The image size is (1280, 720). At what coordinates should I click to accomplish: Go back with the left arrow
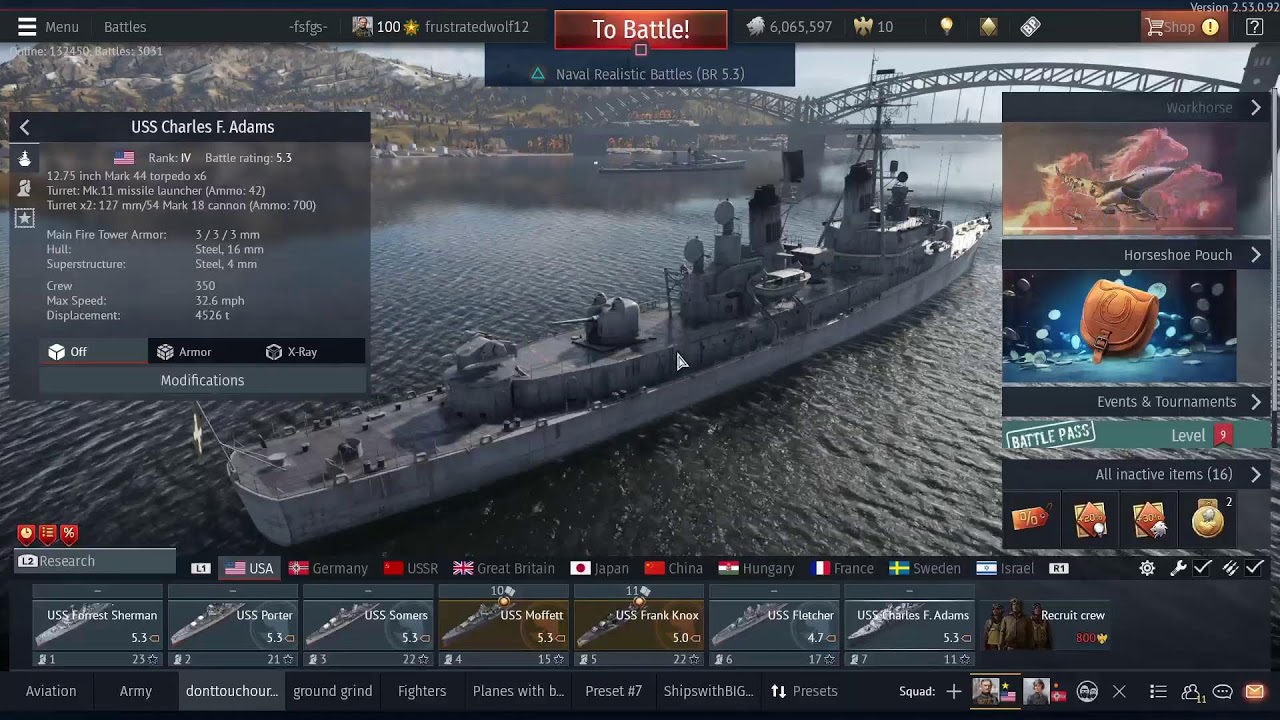point(25,127)
